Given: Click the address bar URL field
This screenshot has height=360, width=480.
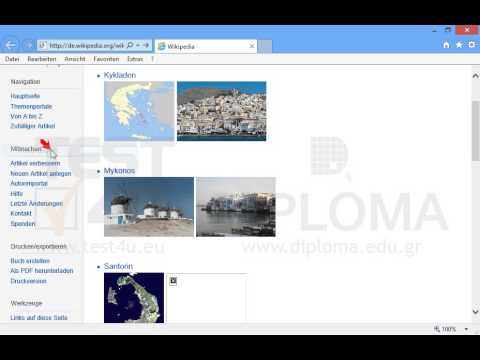Looking at the screenshot, I should click(86, 45).
